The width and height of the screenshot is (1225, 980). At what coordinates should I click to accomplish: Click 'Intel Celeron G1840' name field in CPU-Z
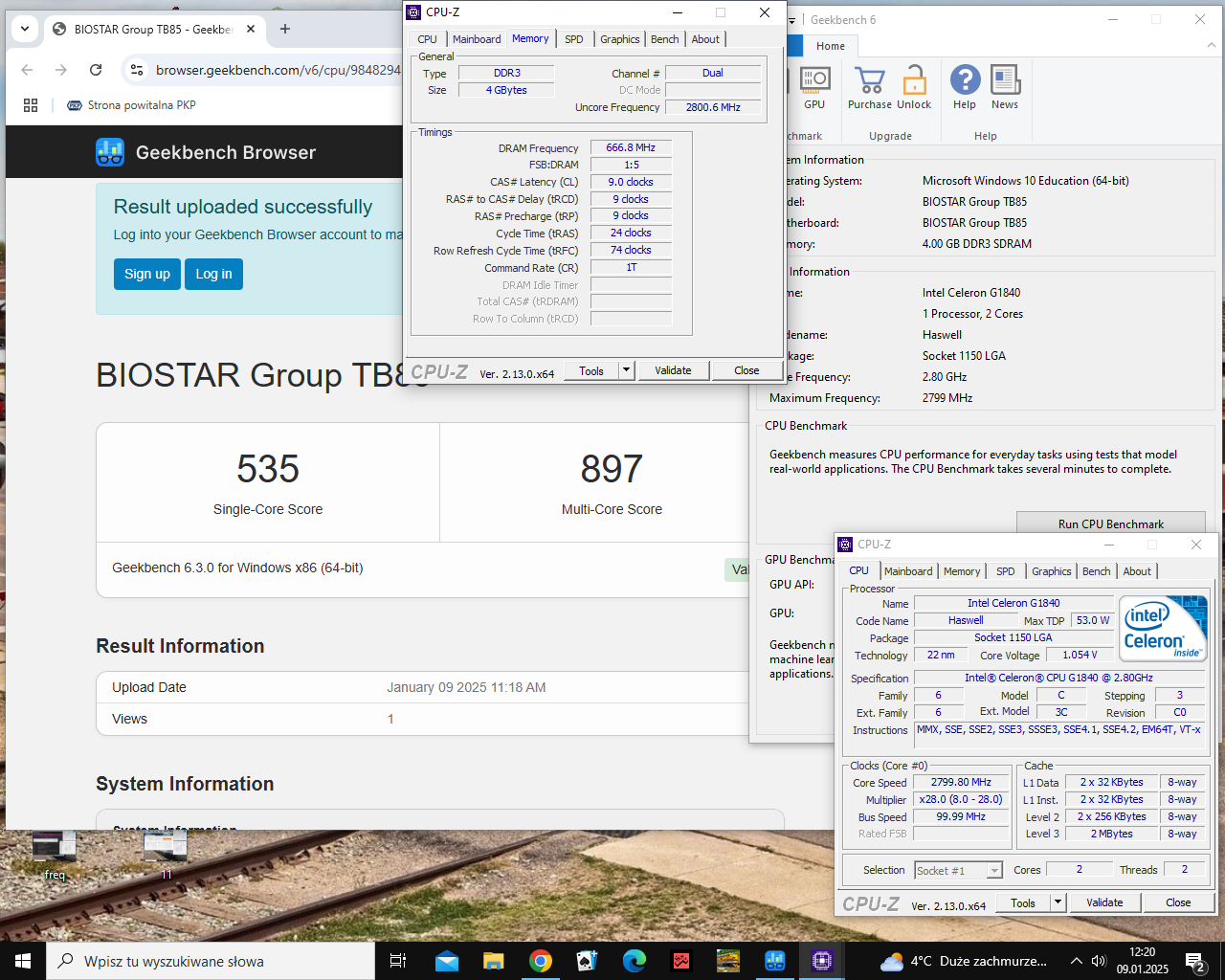[x=1013, y=603]
